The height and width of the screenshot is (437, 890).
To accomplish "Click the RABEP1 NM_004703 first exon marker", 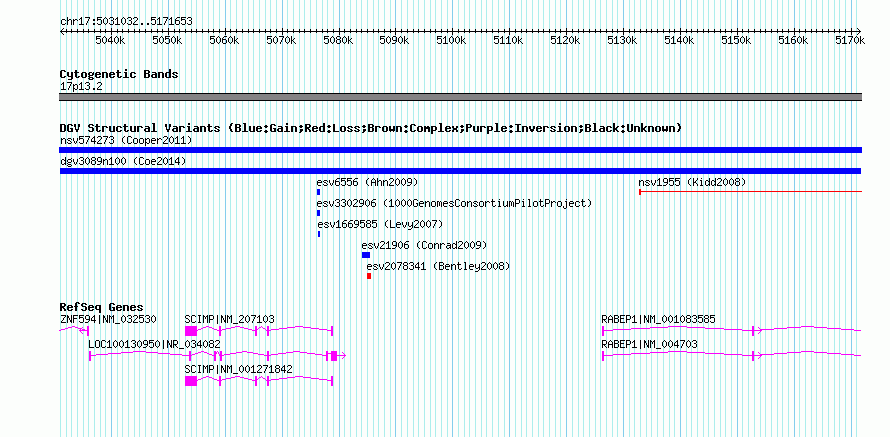I will coord(603,356).
